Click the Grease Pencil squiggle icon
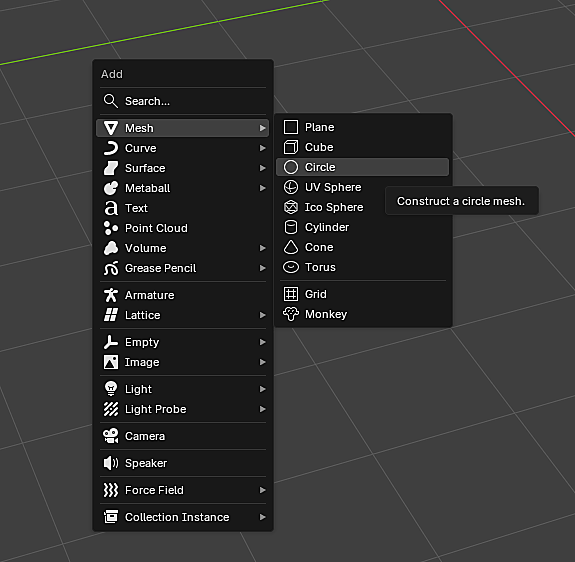Screen dimensions: 575x562 tap(111, 268)
